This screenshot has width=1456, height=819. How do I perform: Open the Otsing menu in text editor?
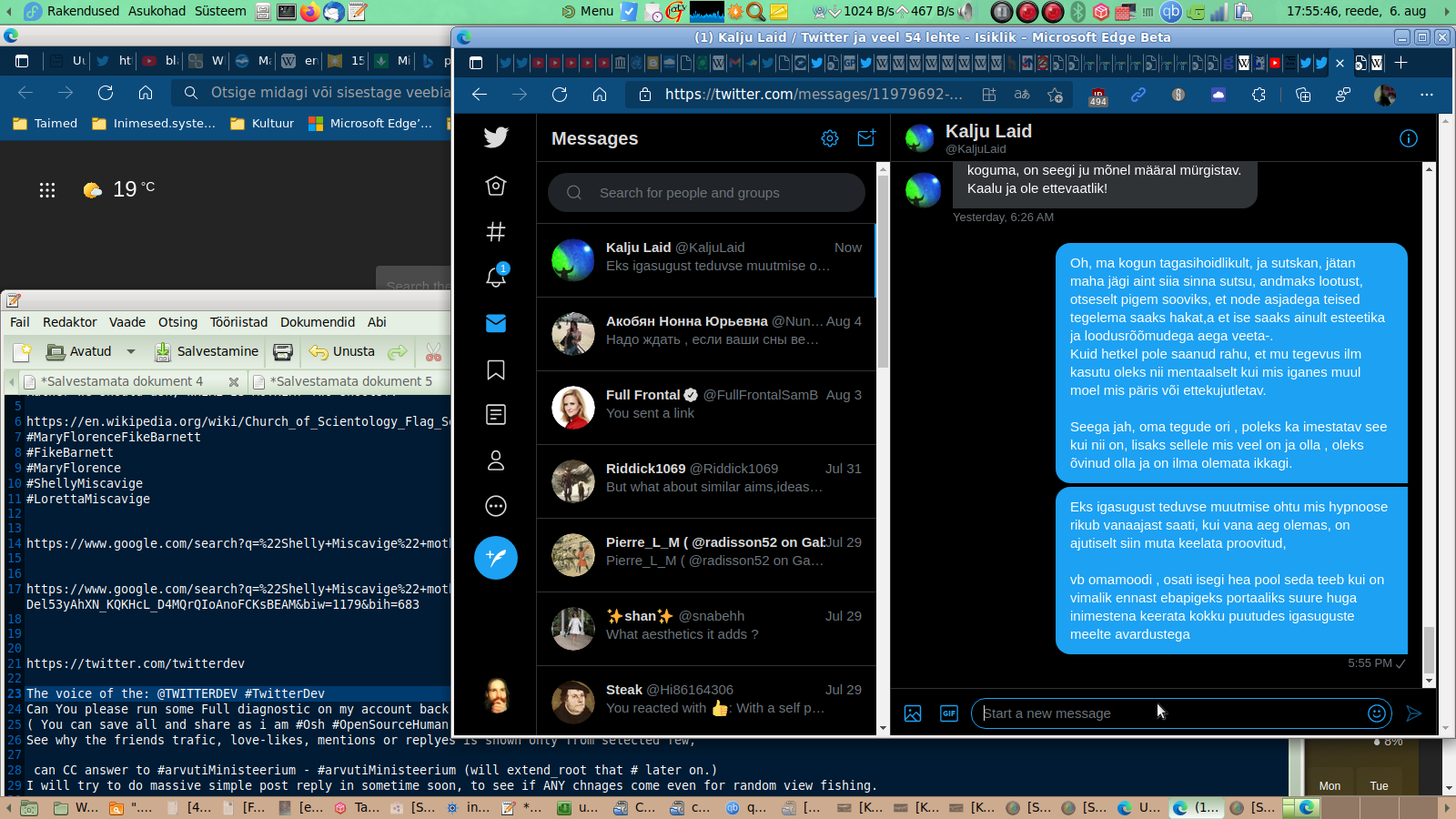(x=177, y=322)
